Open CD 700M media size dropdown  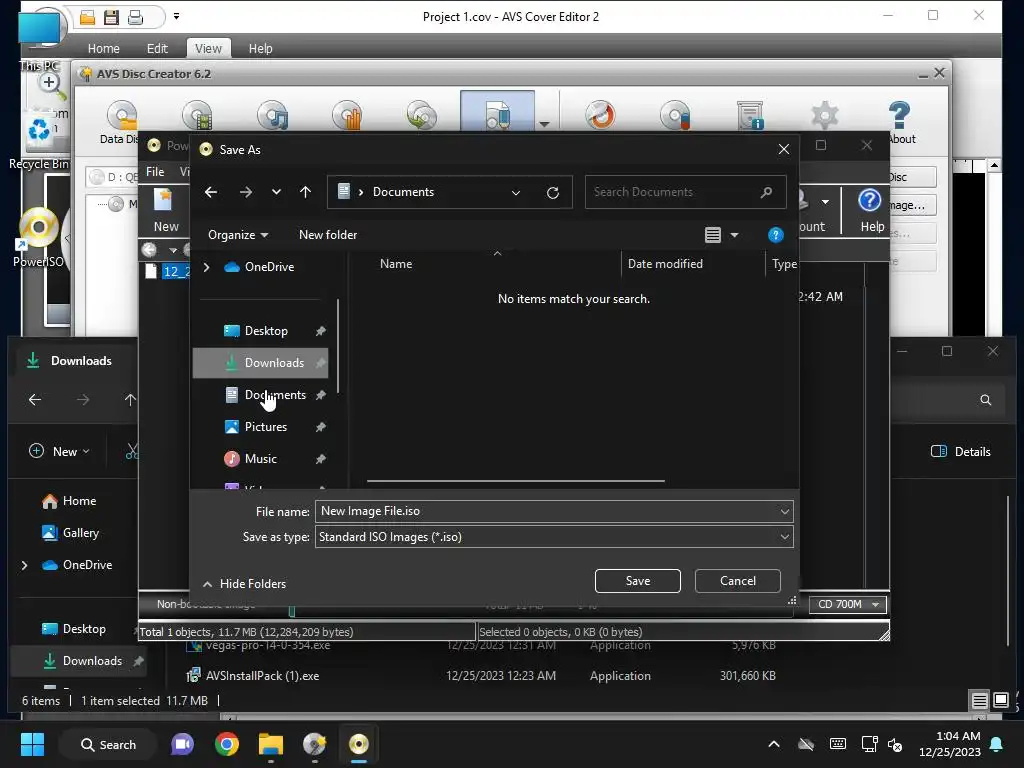pos(848,605)
